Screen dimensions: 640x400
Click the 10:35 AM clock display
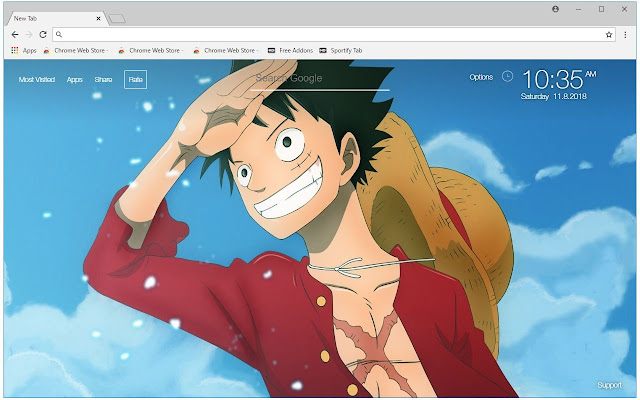(x=559, y=80)
